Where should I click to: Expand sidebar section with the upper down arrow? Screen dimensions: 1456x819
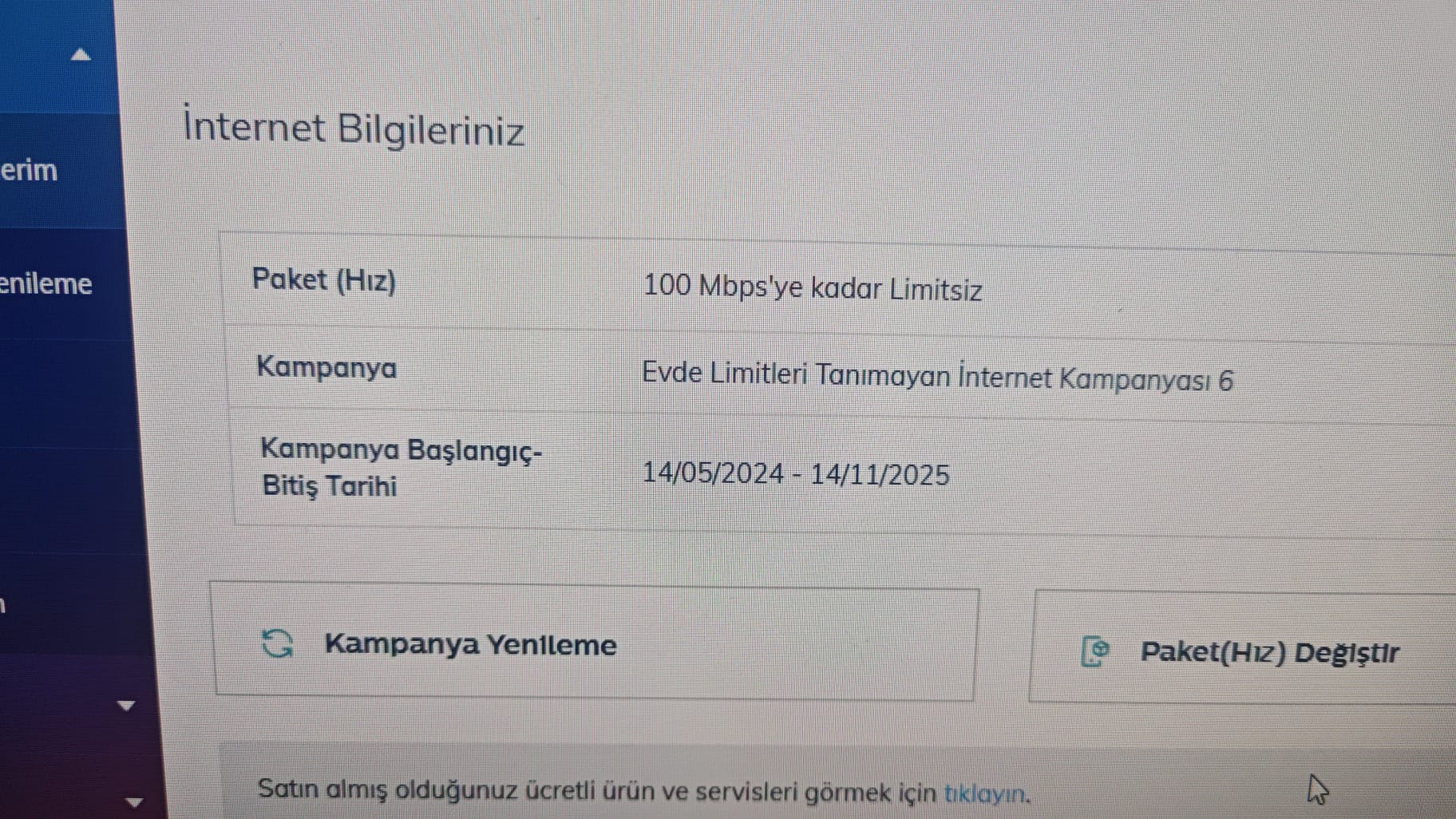126,706
